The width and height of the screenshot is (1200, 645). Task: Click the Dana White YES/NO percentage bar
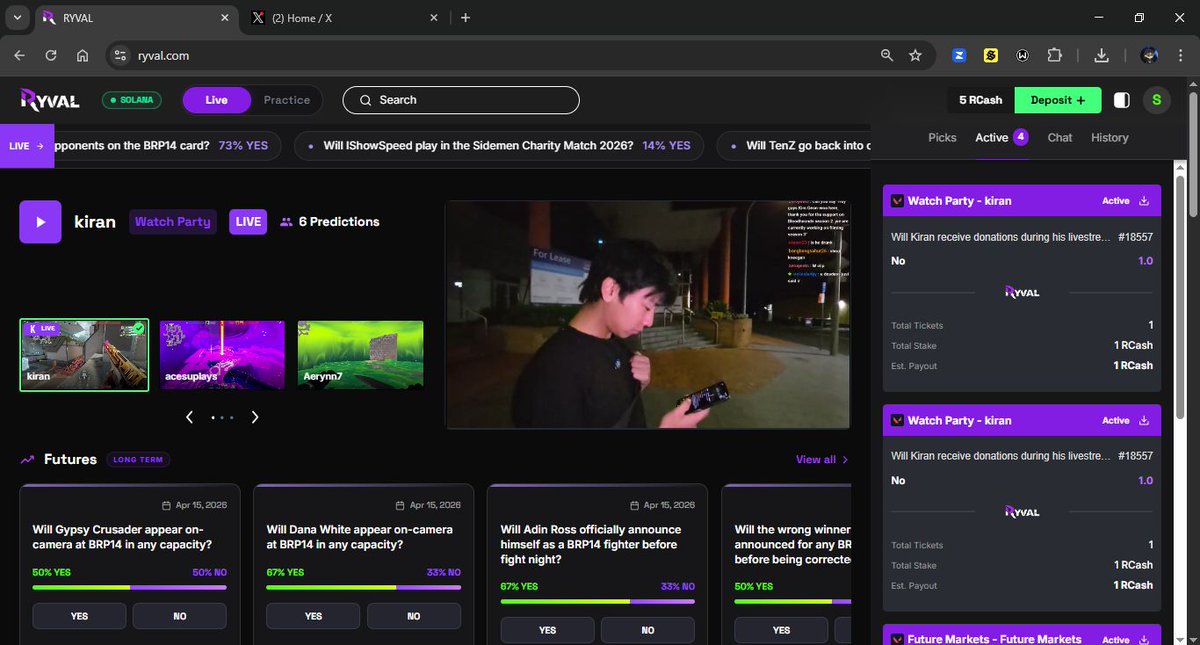click(364, 587)
